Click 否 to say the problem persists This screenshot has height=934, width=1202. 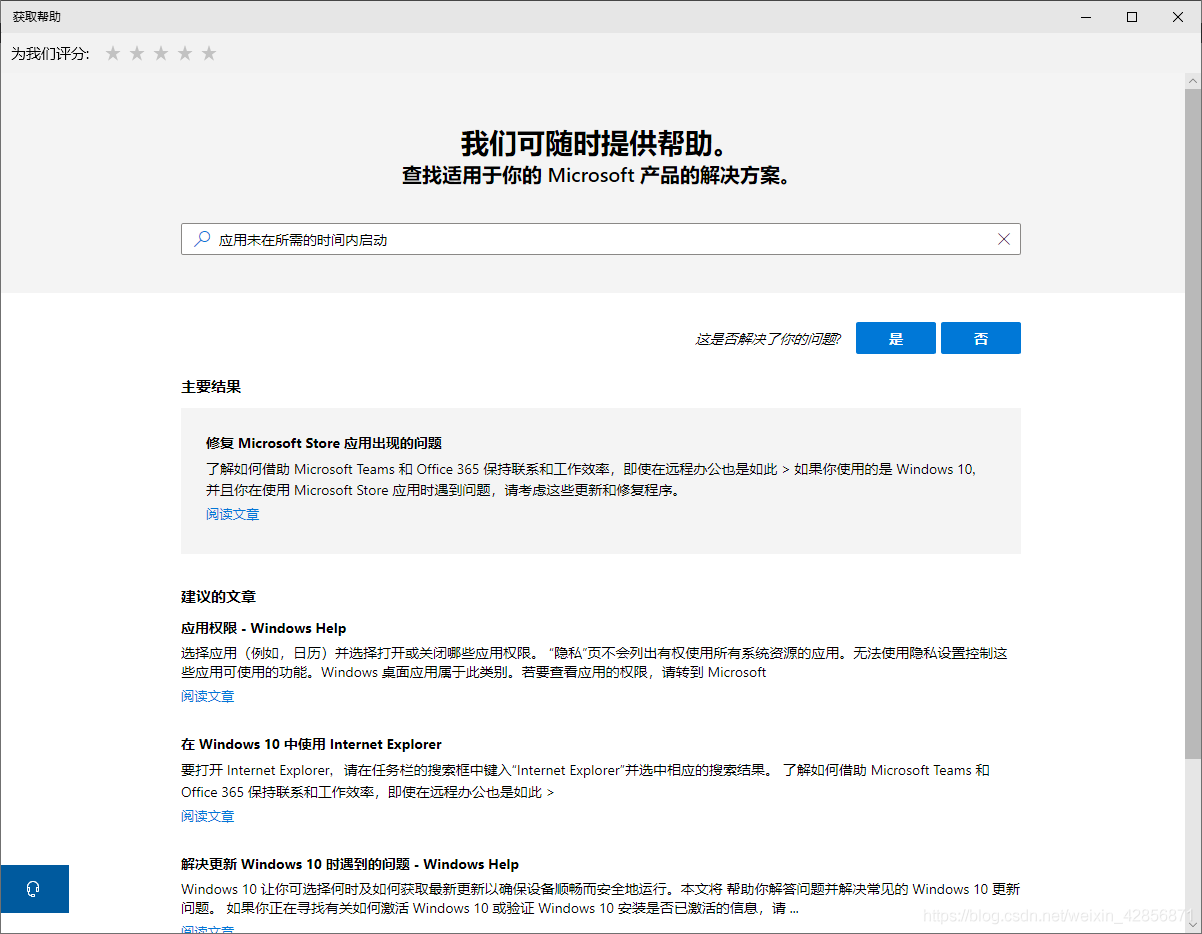click(980, 338)
